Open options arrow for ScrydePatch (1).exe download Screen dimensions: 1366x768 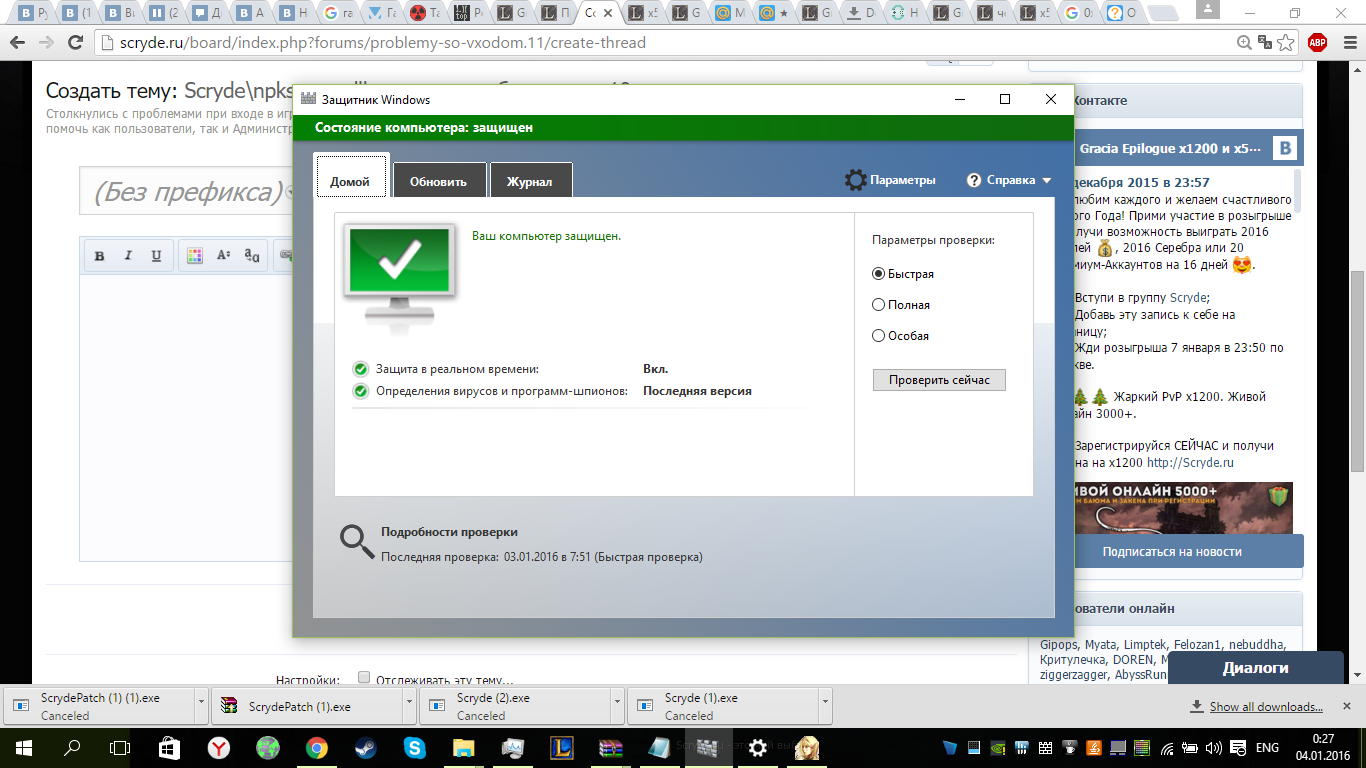point(410,704)
